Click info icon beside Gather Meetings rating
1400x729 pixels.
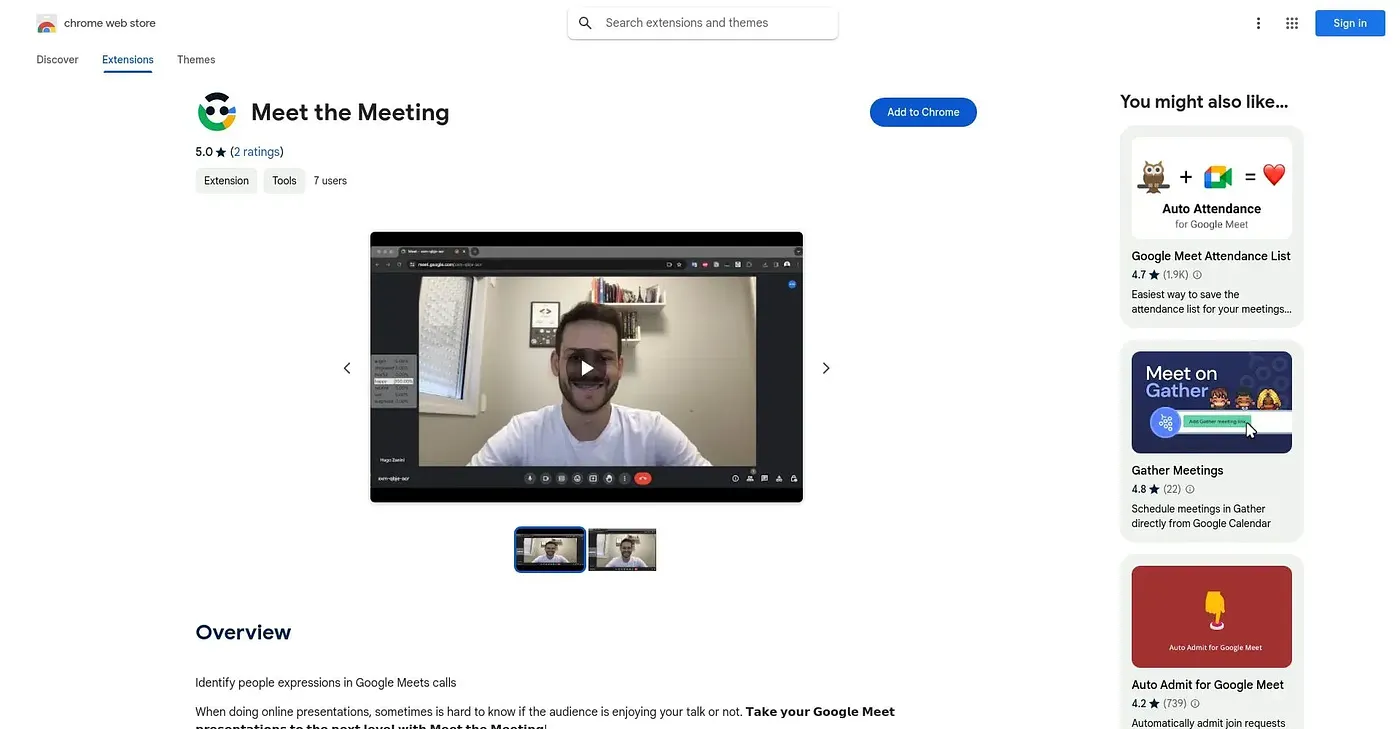tap(1190, 490)
